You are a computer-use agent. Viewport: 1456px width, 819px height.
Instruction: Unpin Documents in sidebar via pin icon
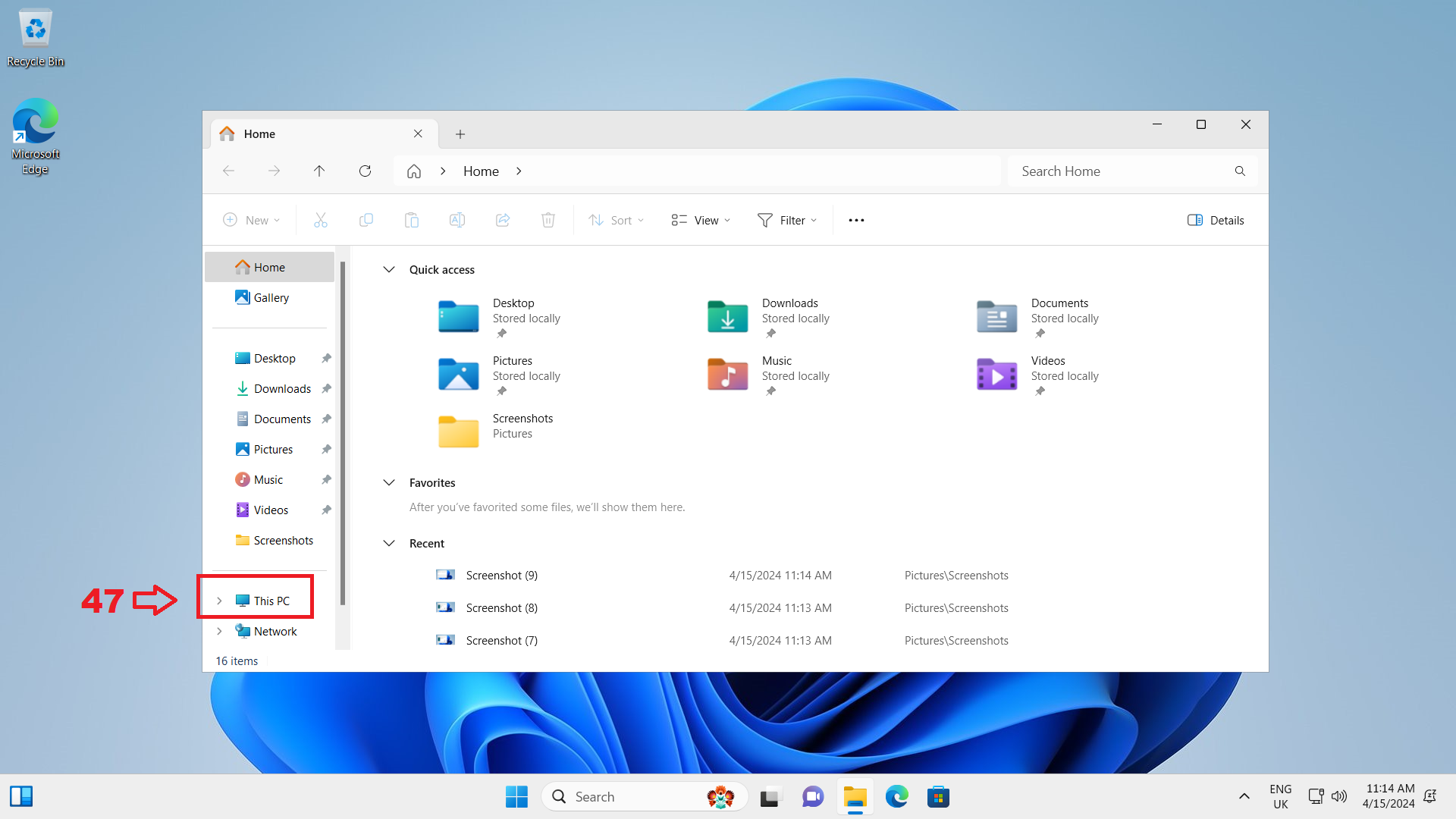click(326, 419)
